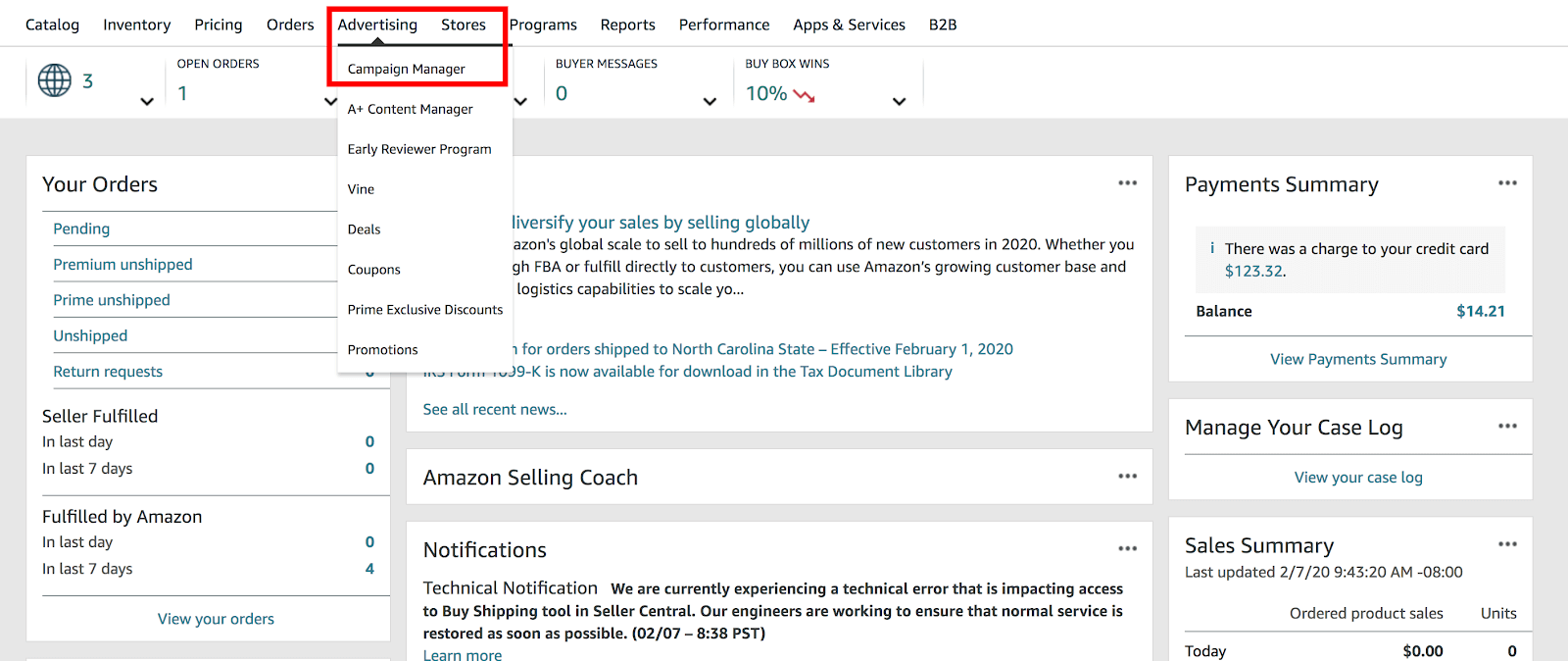
Task: Open the North Carolina State orders news link
Action: [x=762, y=349]
